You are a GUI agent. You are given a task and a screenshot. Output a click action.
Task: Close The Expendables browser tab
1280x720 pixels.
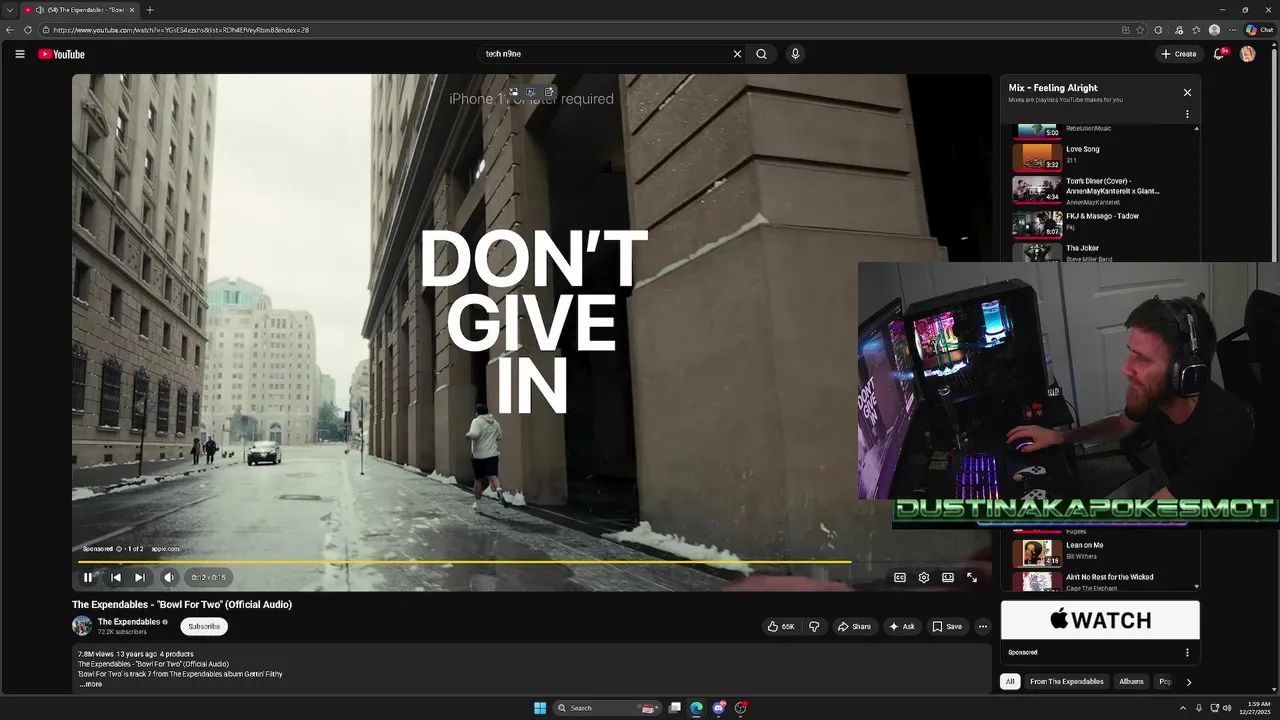pyautogui.click(x=132, y=10)
